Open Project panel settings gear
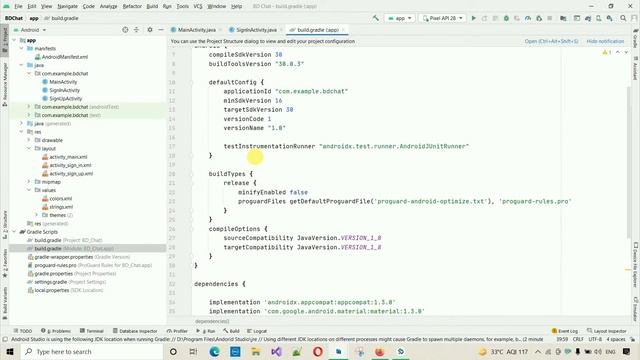640x360 pixels. coord(150,30)
